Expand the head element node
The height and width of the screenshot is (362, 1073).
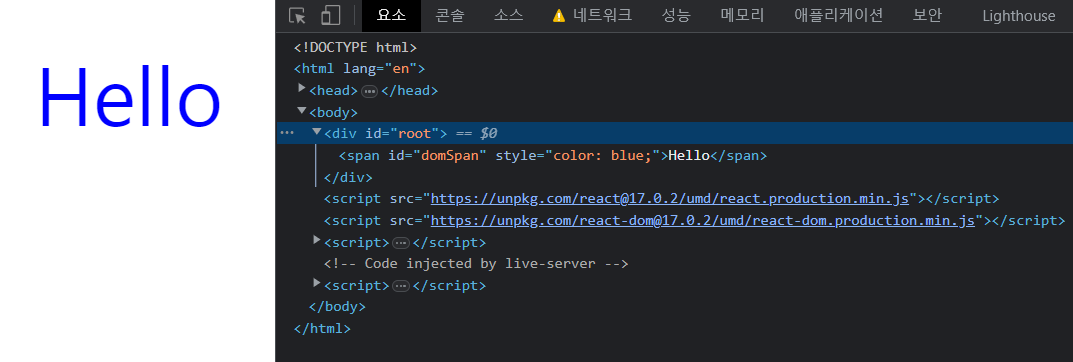click(302, 89)
